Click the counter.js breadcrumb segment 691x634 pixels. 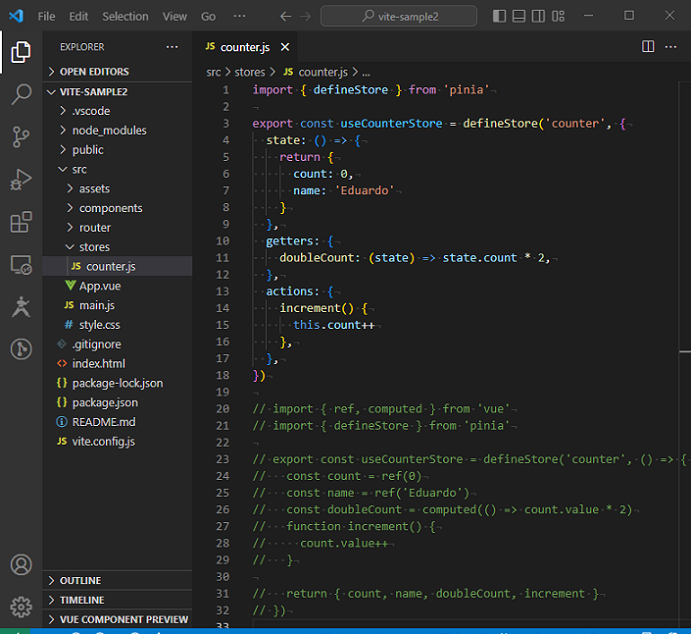323,72
